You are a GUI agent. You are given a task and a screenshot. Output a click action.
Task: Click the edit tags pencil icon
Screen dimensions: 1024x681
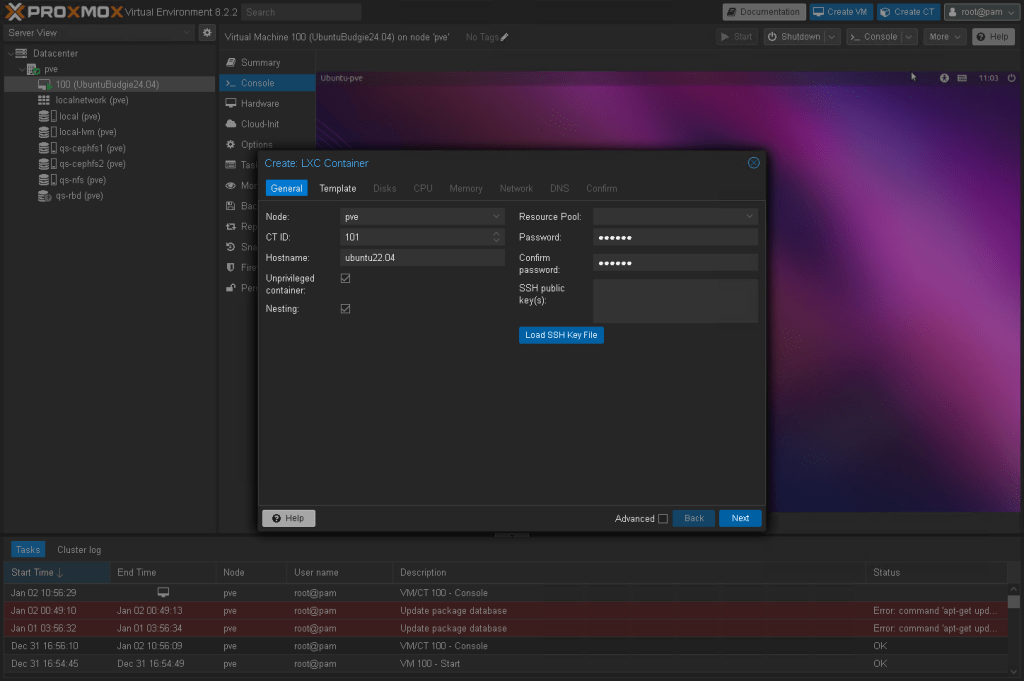coord(504,37)
